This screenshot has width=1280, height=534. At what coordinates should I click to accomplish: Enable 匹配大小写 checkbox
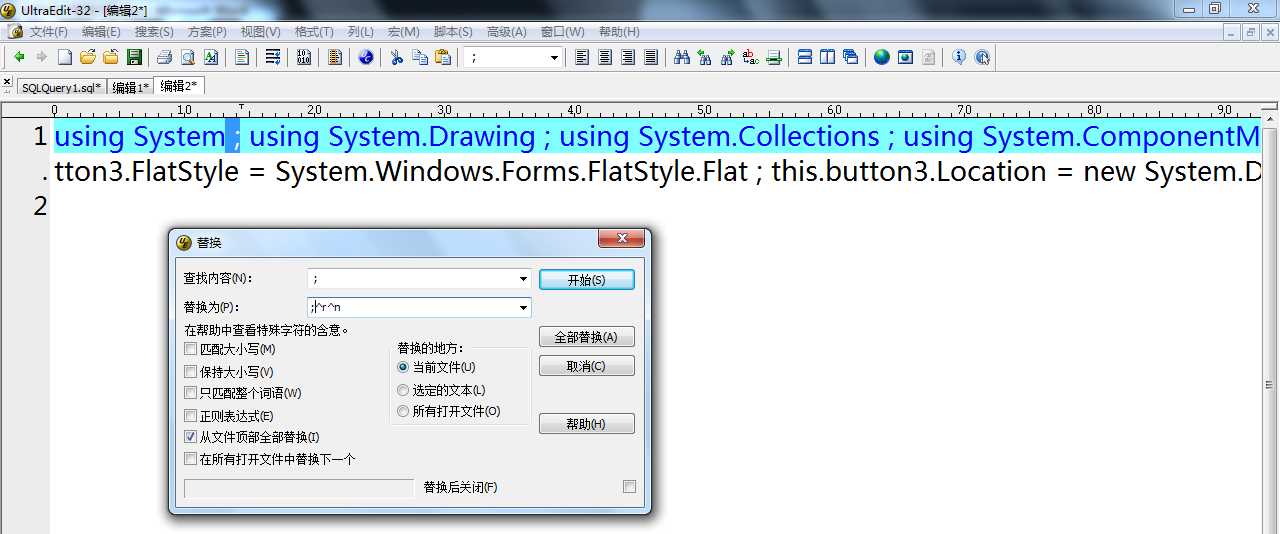coord(191,349)
